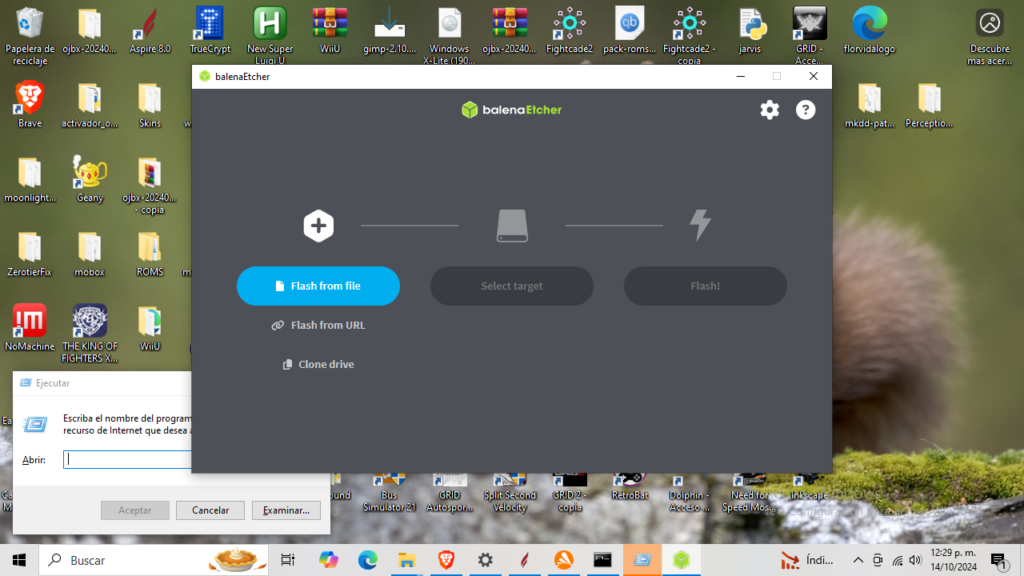
Task: Select the moonlight folder on desktop
Action: tap(29, 180)
